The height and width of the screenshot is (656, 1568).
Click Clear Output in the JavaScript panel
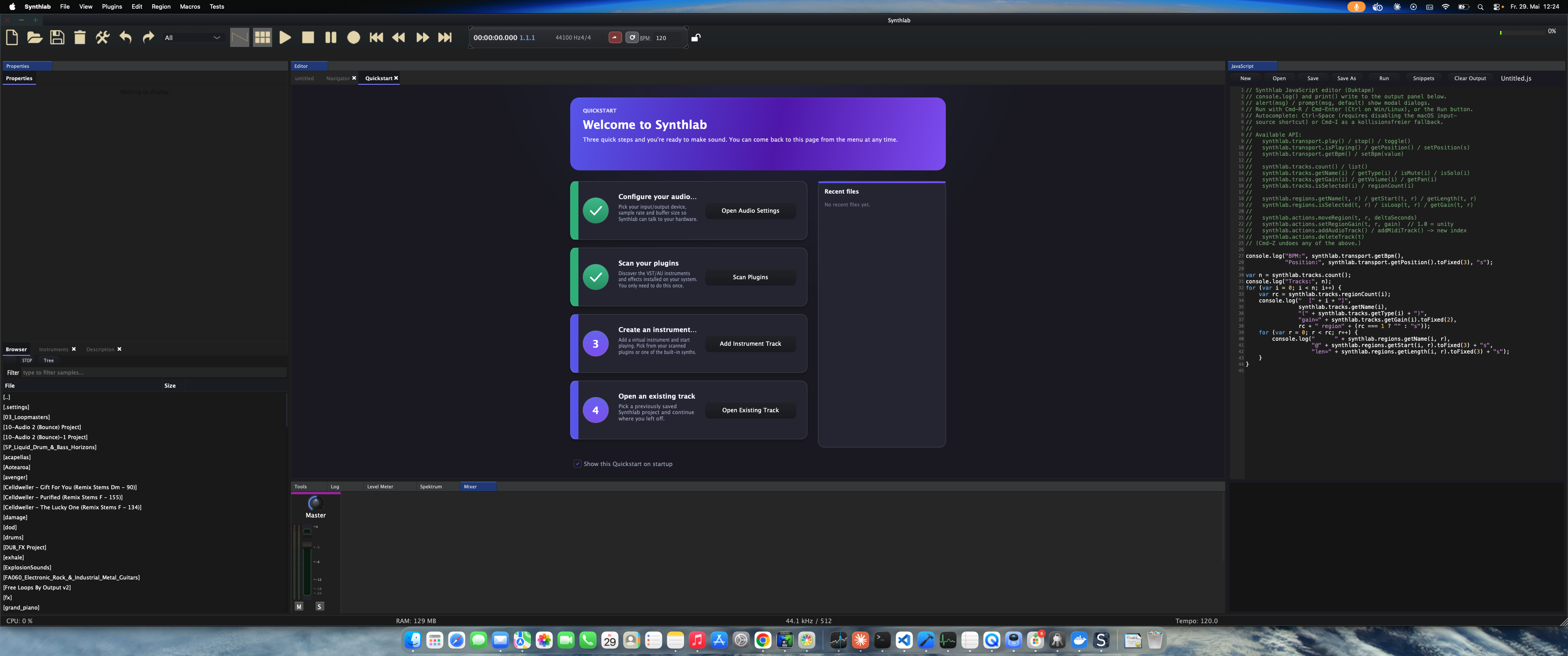1470,78
